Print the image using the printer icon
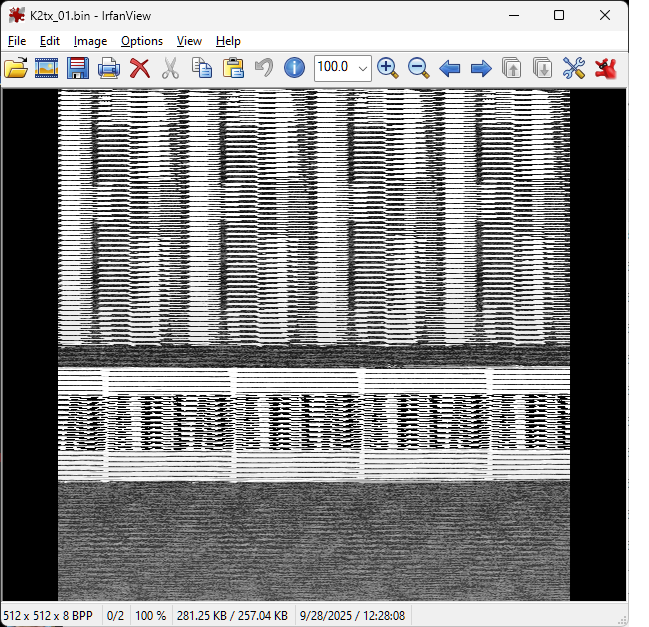The height and width of the screenshot is (627, 649). point(109,68)
